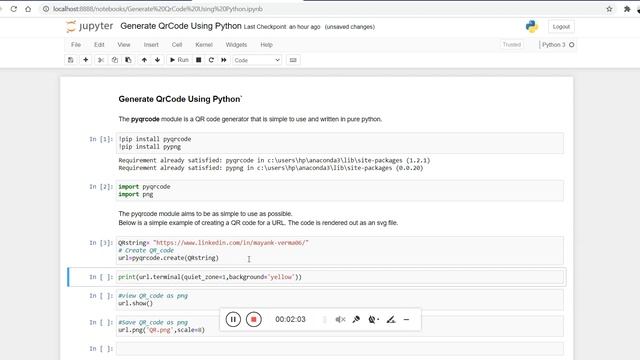Image resolution: width=640 pixels, height=360 pixels.
Task: View site information icon in address bar
Action: 46,9
